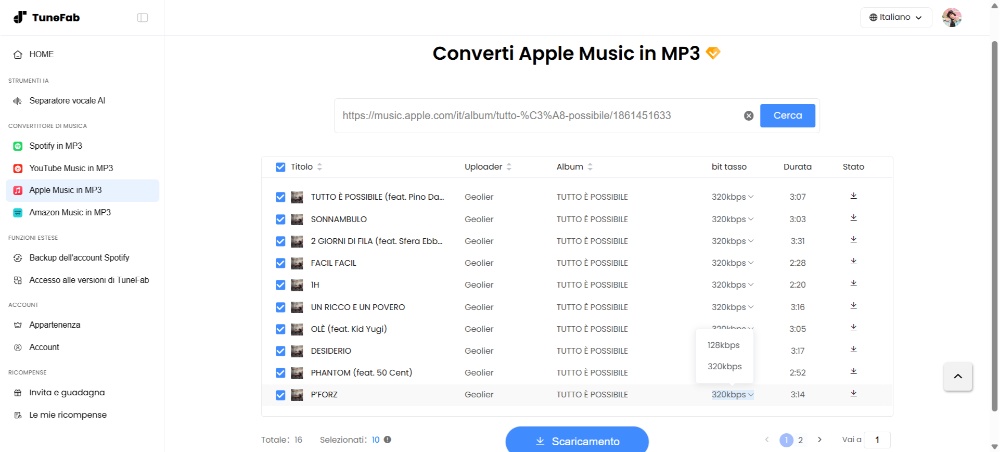Open Italiano language dropdown
The width and height of the screenshot is (1000, 452).
click(x=896, y=17)
